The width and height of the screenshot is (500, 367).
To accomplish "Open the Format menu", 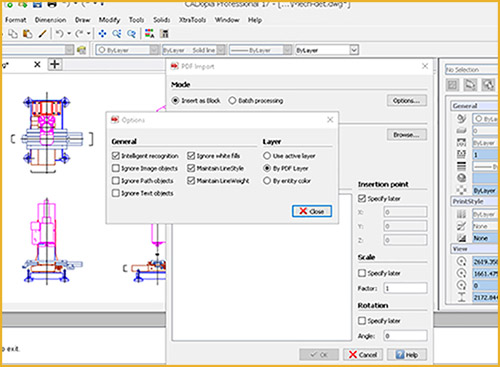I will [15, 20].
